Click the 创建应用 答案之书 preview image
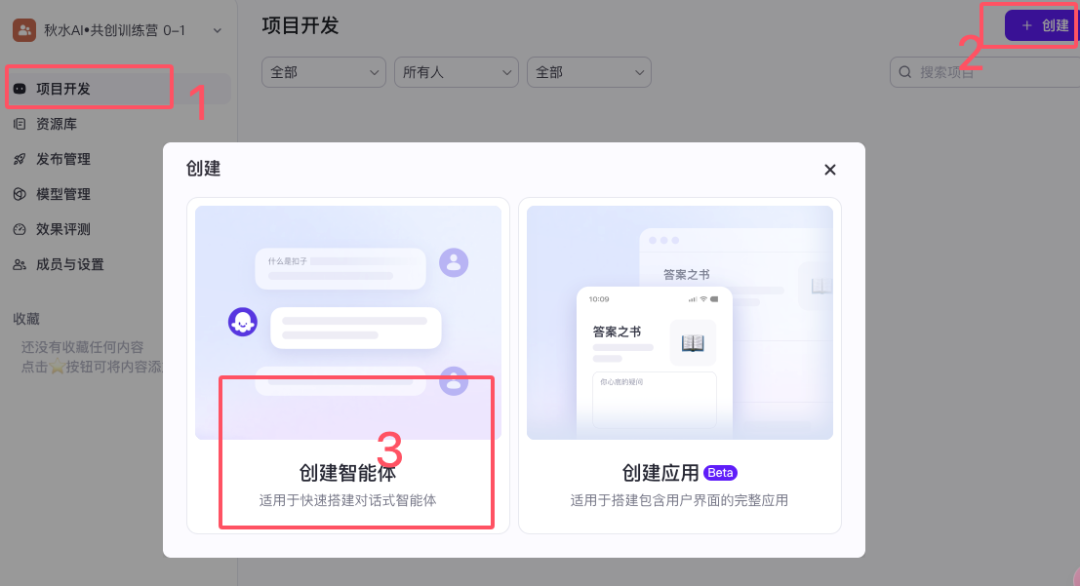The width and height of the screenshot is (1080, 586). click(680, 322)
